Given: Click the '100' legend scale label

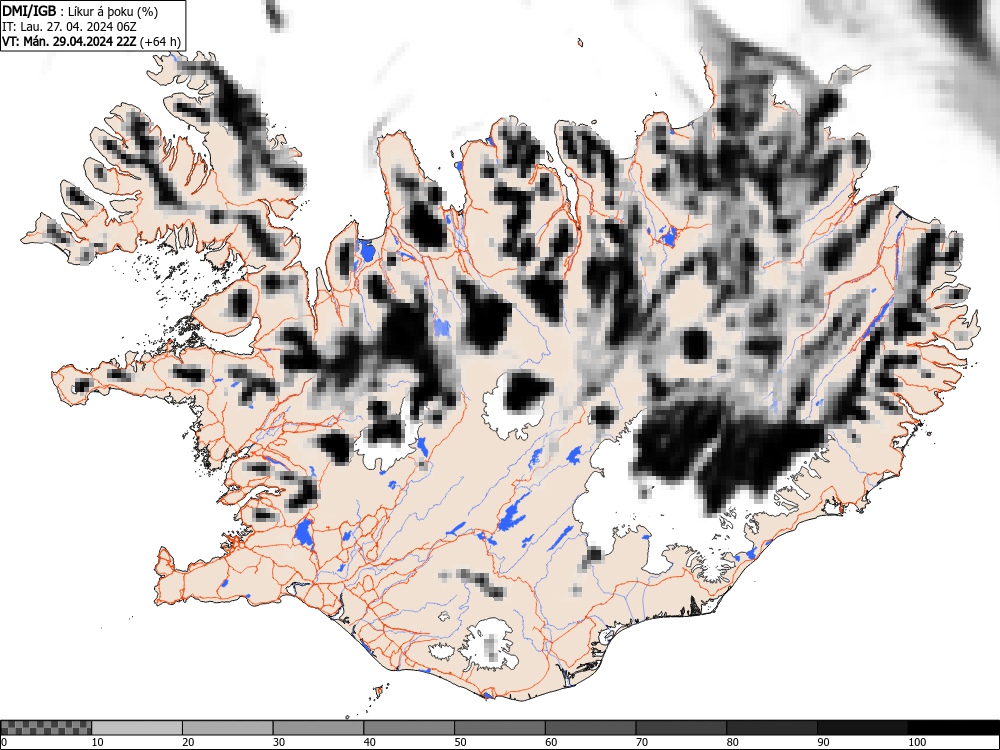Looking at the screenshot, I should (916, 742).
